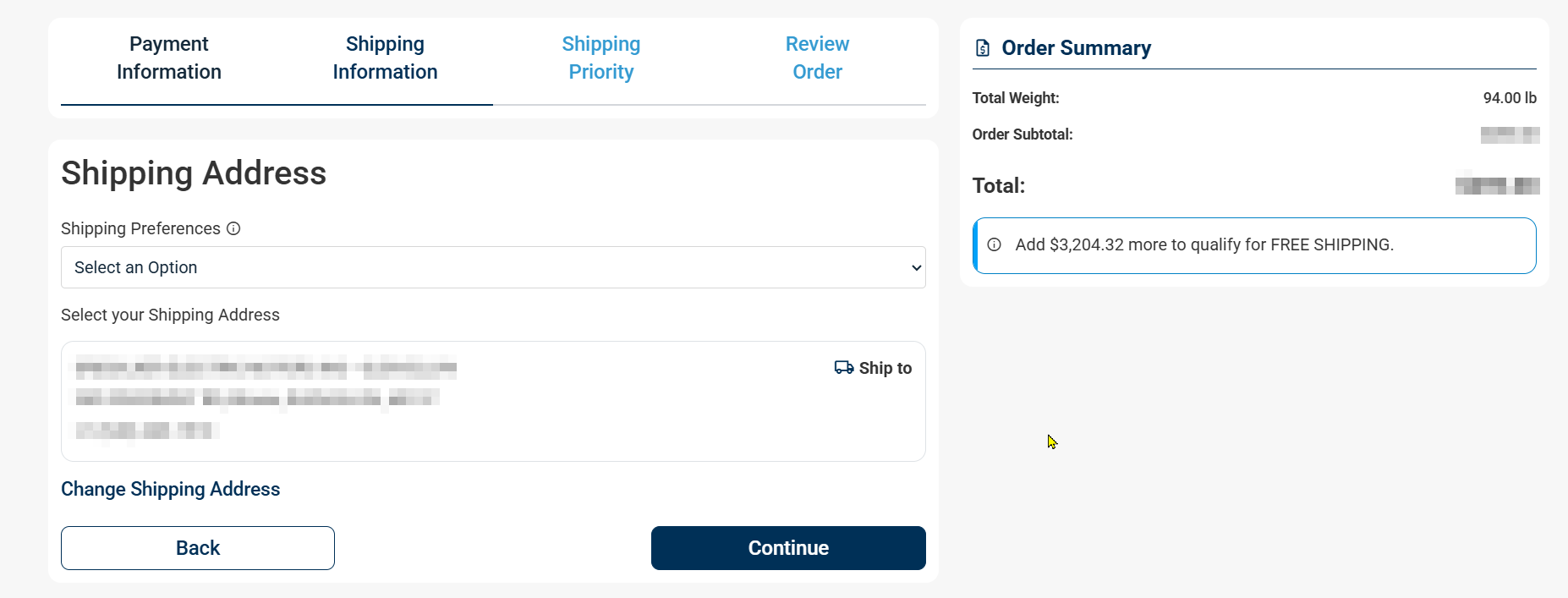Click the Change Shipping Address link
Screen dimensions: 1568x598
point(170,489)
